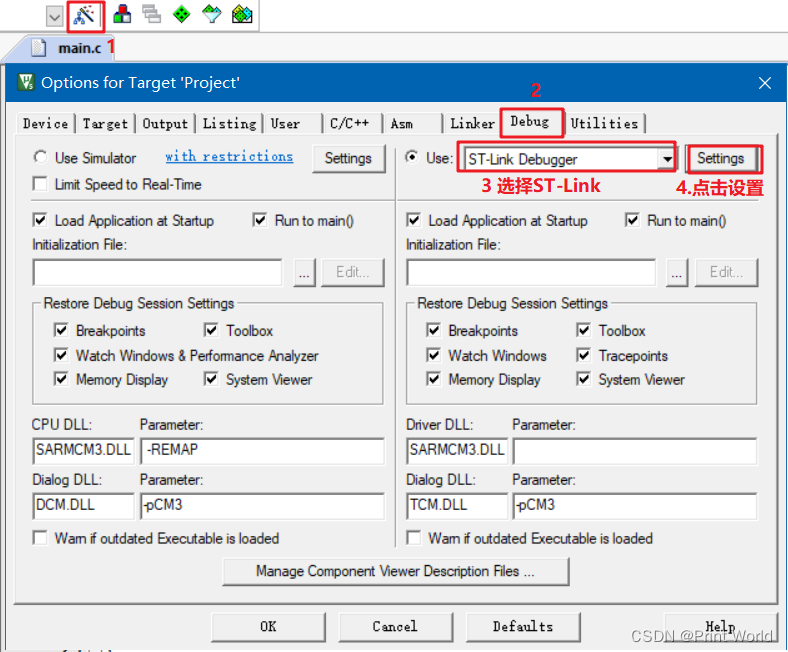Click the CPU DLL field SARMCM3.DLL

click(x=83, y=450)
